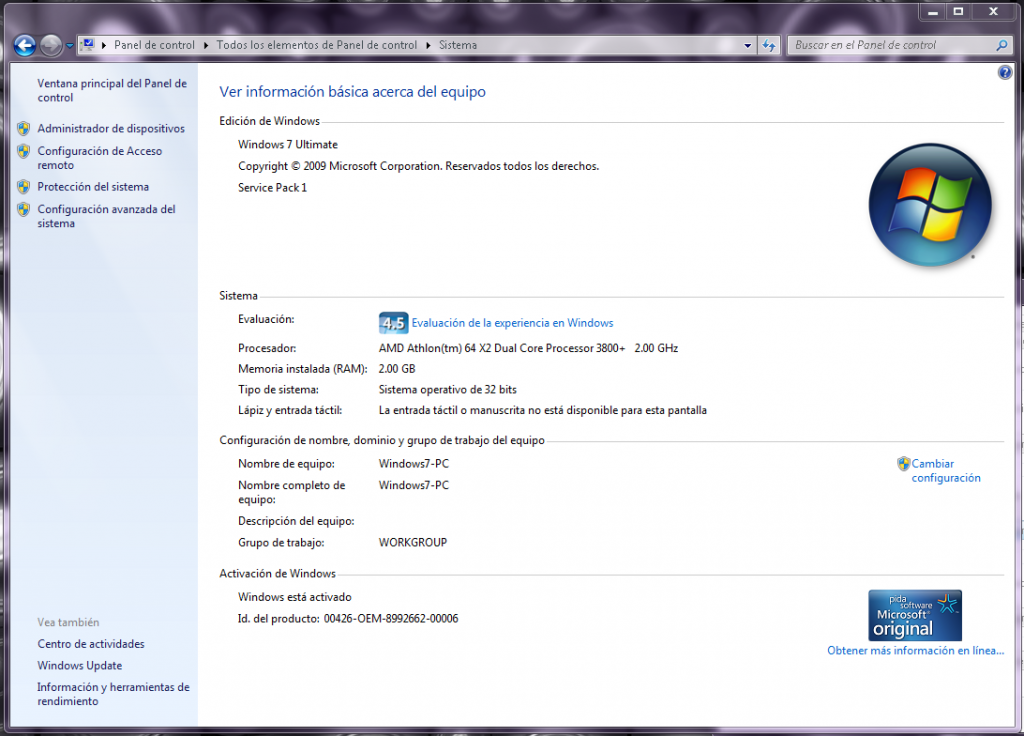Click the magnifier search icon
The image size is (1024, 736).
point(1002,45)
